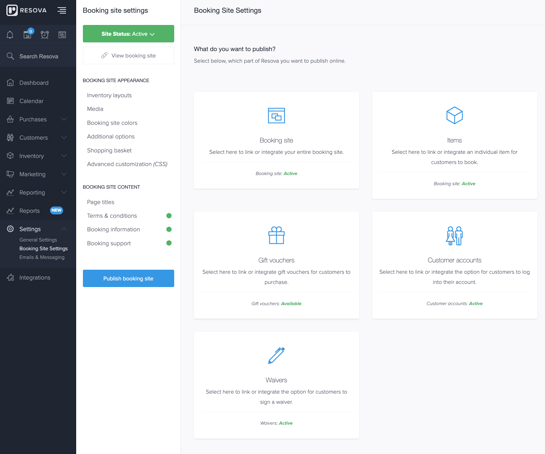
Task: Click the Reports chart icon
Action: [x=10, y=210]
